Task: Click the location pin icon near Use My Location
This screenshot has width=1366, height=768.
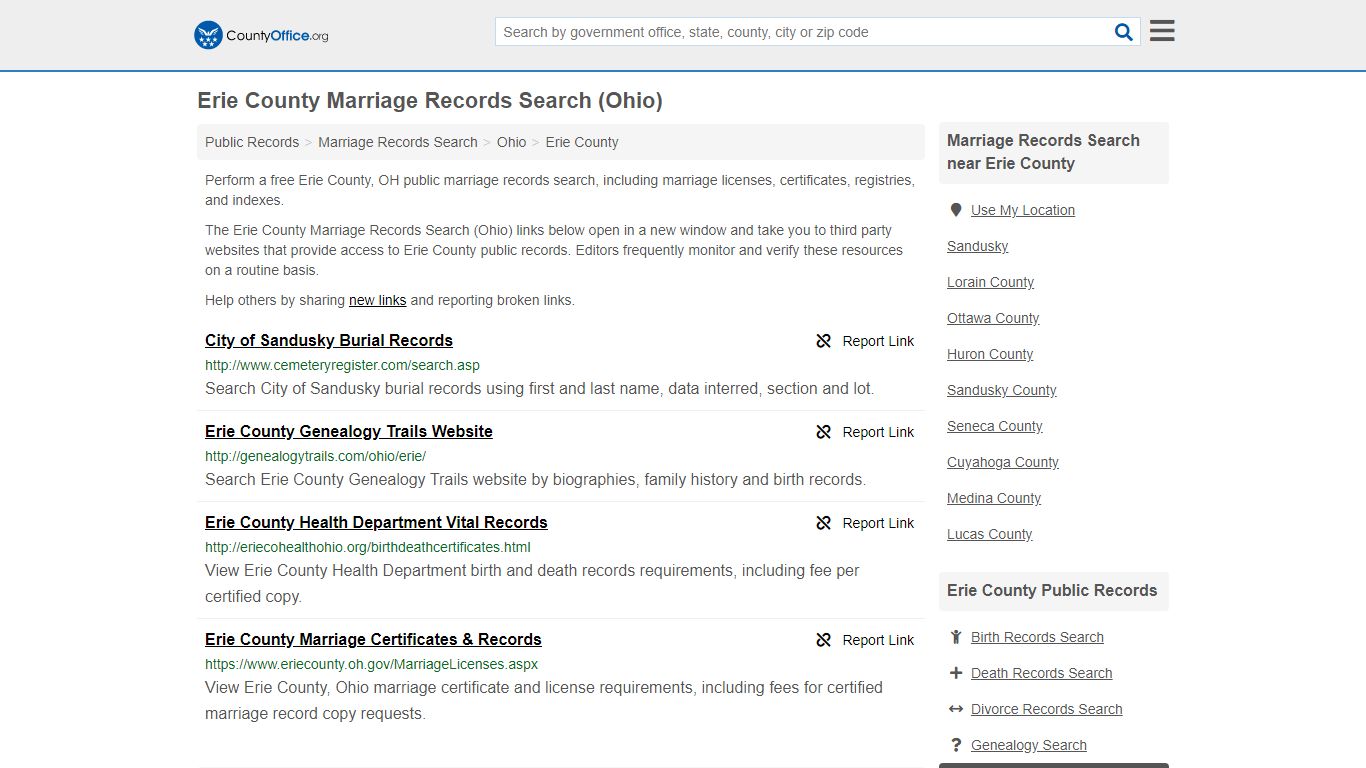Action: coord(956,209)
